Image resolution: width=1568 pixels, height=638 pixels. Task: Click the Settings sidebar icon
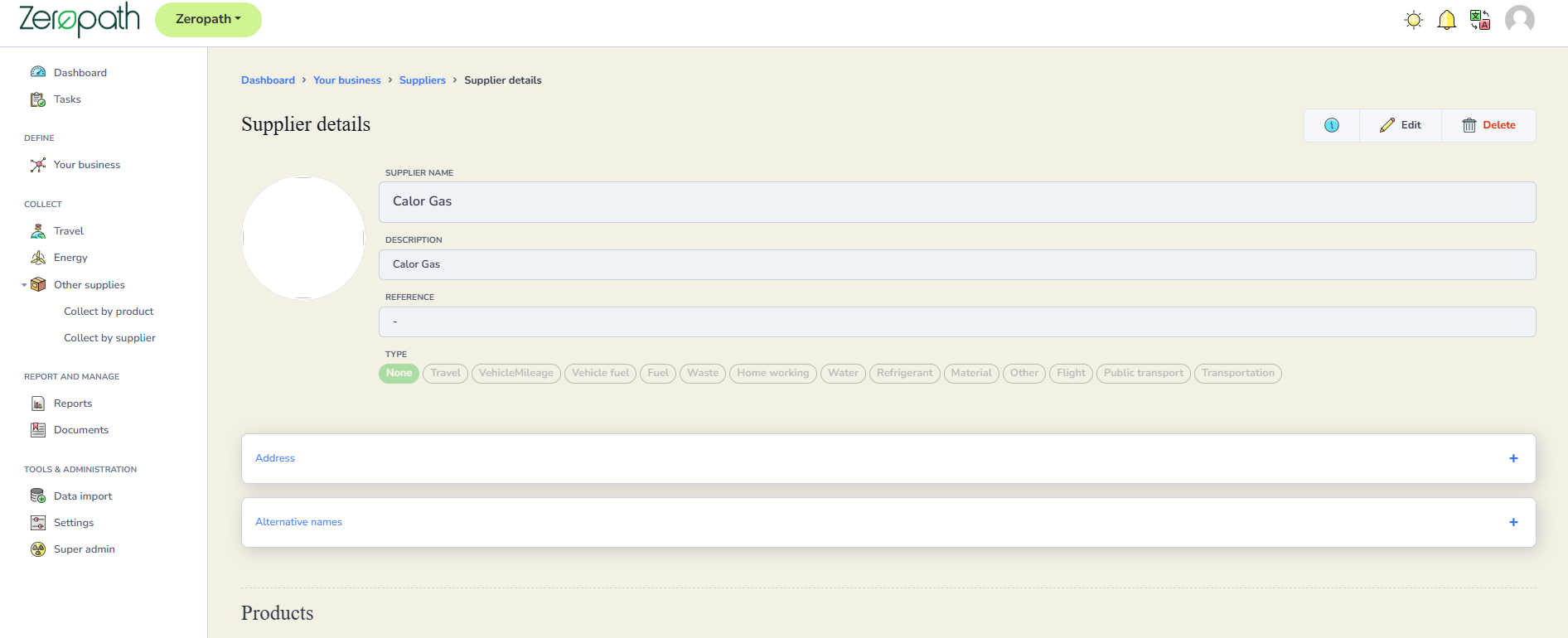pos(38,523)
